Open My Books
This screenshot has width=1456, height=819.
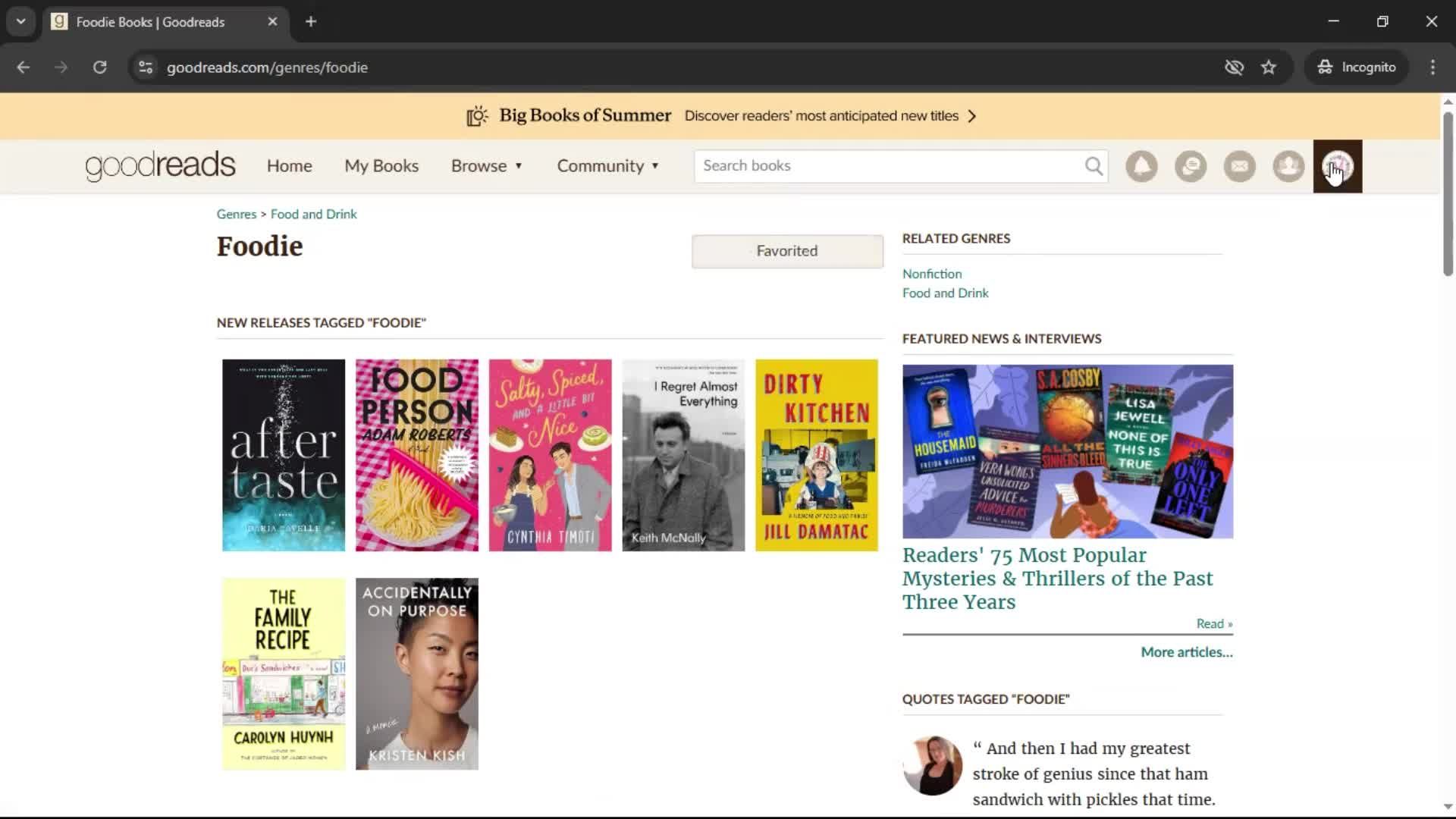point(381,166)
